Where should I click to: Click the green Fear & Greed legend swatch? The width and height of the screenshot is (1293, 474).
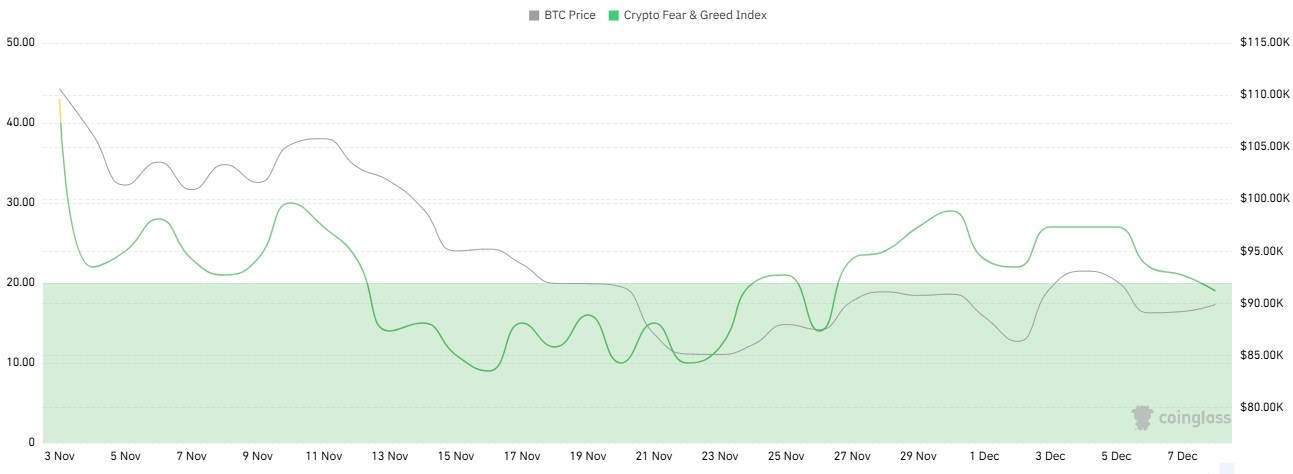pos(614,16)
